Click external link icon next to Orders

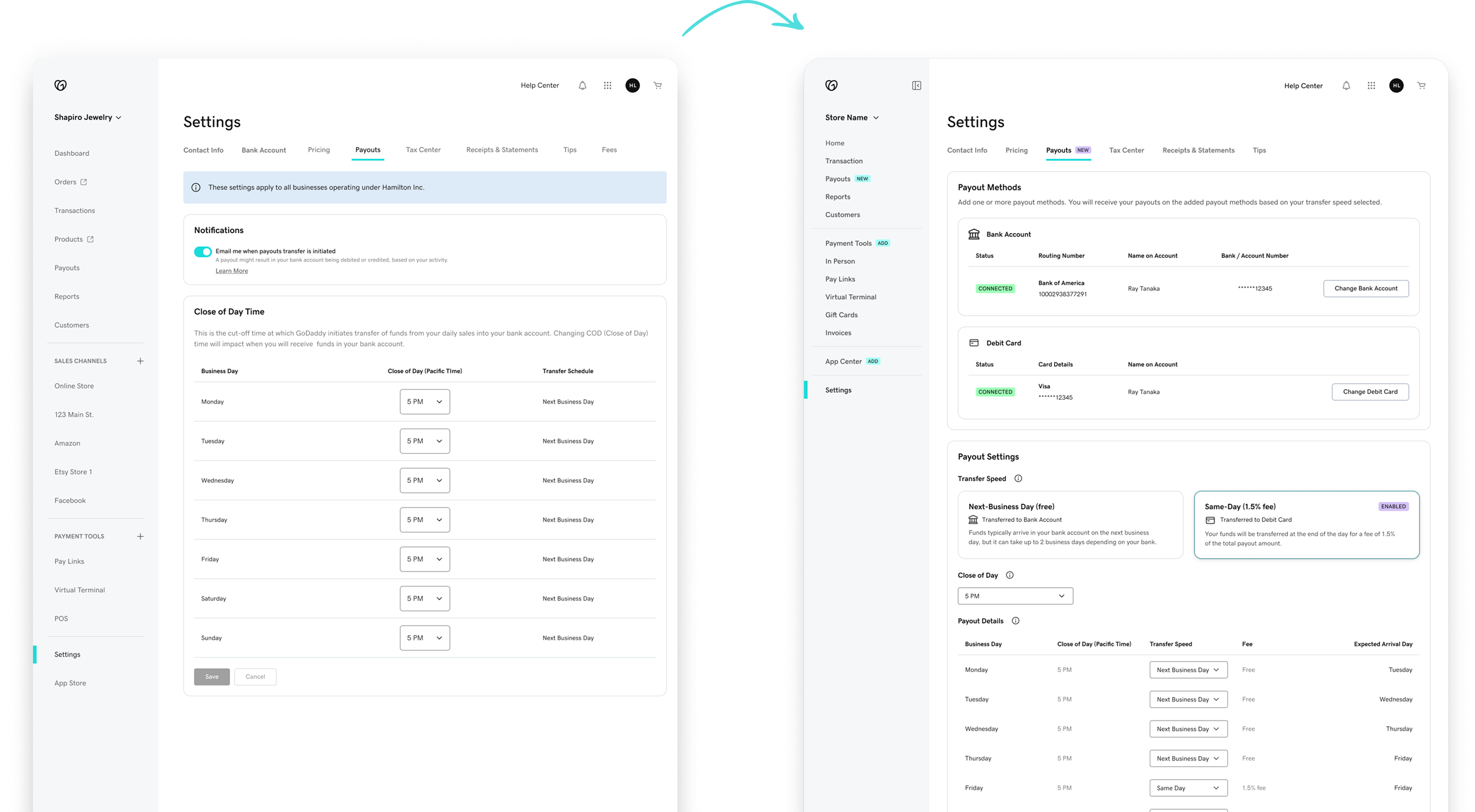click(x=83, y=182)
